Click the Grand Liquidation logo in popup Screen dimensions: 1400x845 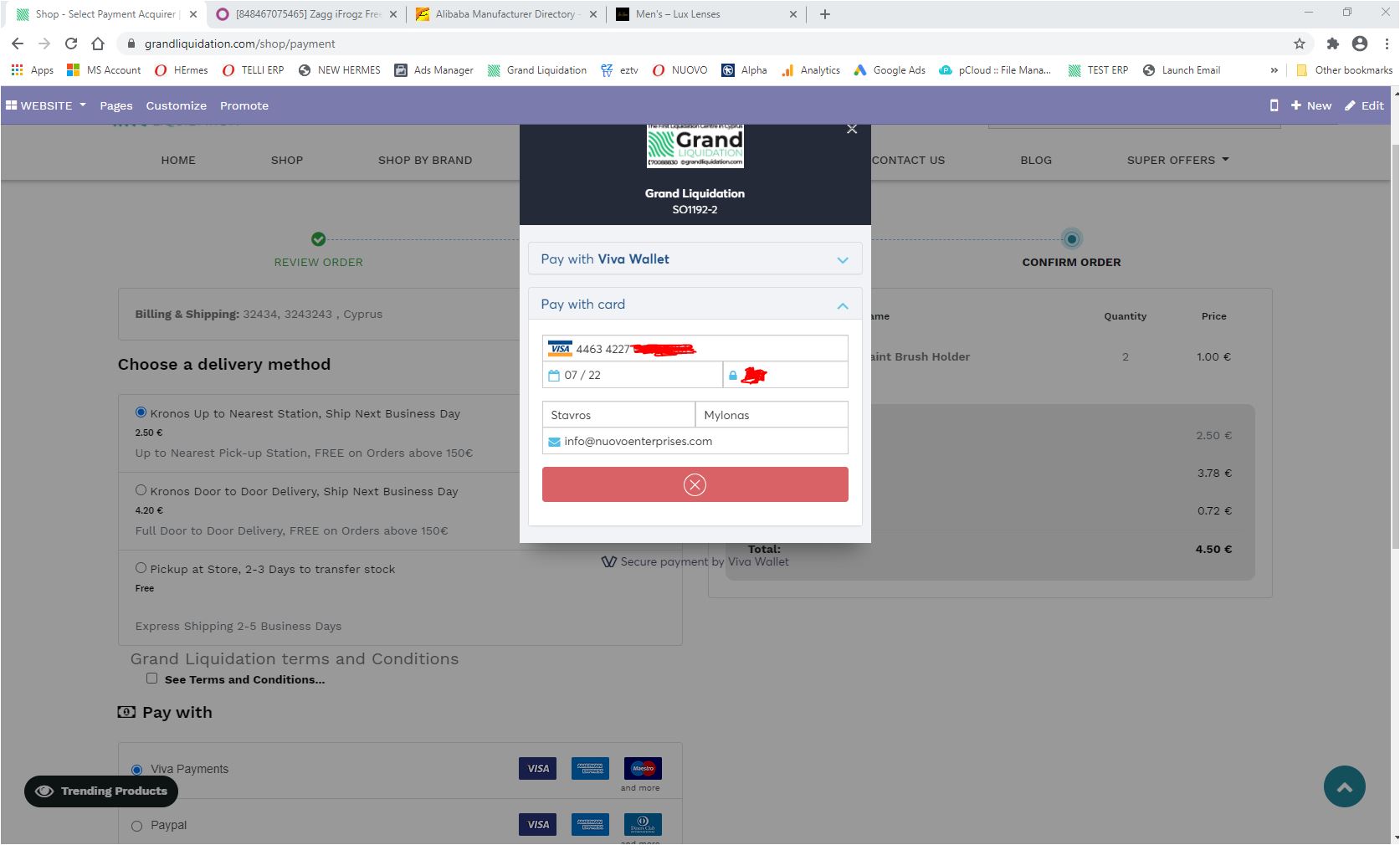click(x=695, y=146)
